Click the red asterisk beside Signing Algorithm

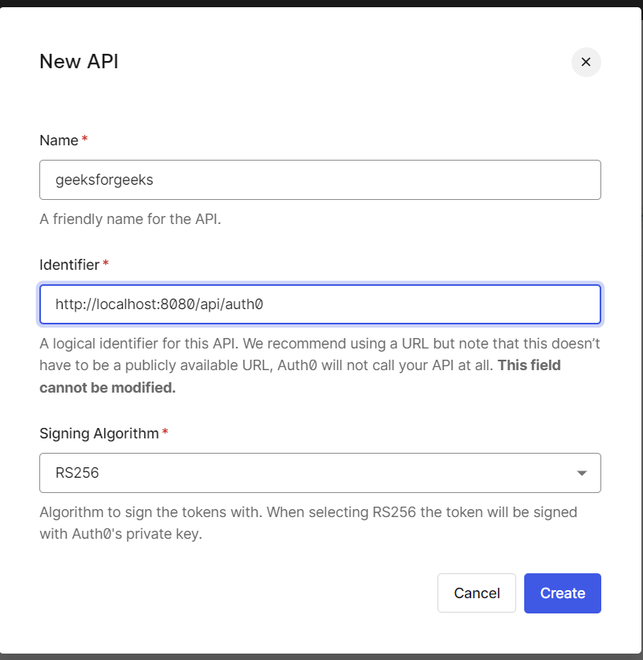coord(165,433)
